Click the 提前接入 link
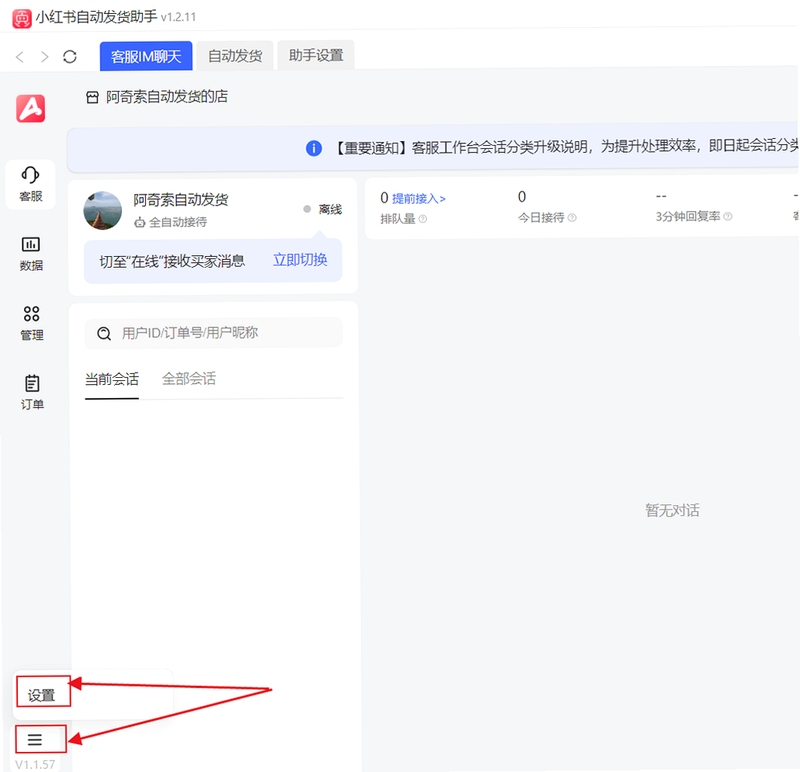The image size is (800, 772). 418,198
